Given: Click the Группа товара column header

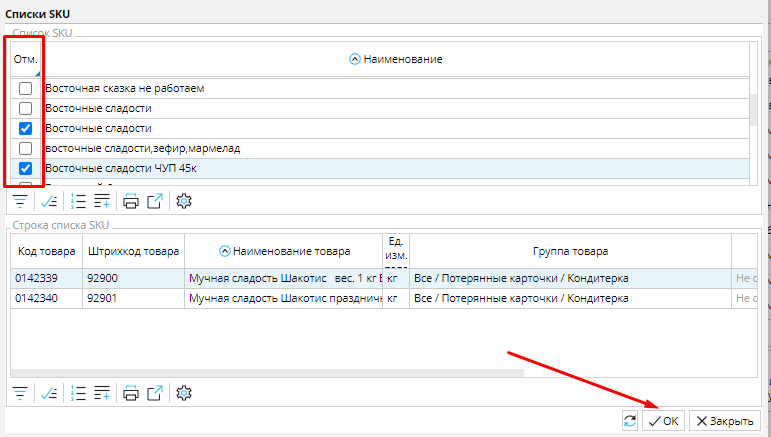Looking at the screenshot, I should 569,251.
